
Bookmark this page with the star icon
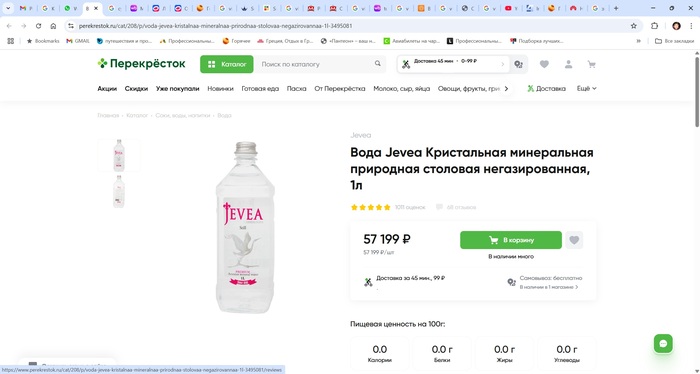[633, 26]
